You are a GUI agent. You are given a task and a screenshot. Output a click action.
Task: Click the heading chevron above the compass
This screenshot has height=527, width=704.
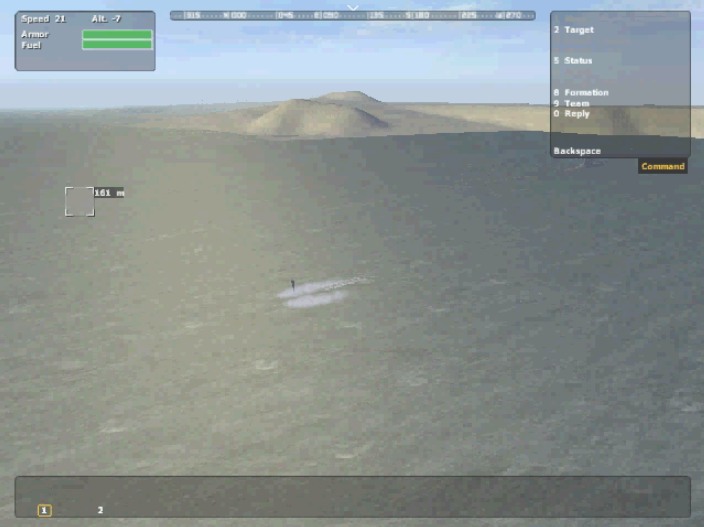[352, 7]
